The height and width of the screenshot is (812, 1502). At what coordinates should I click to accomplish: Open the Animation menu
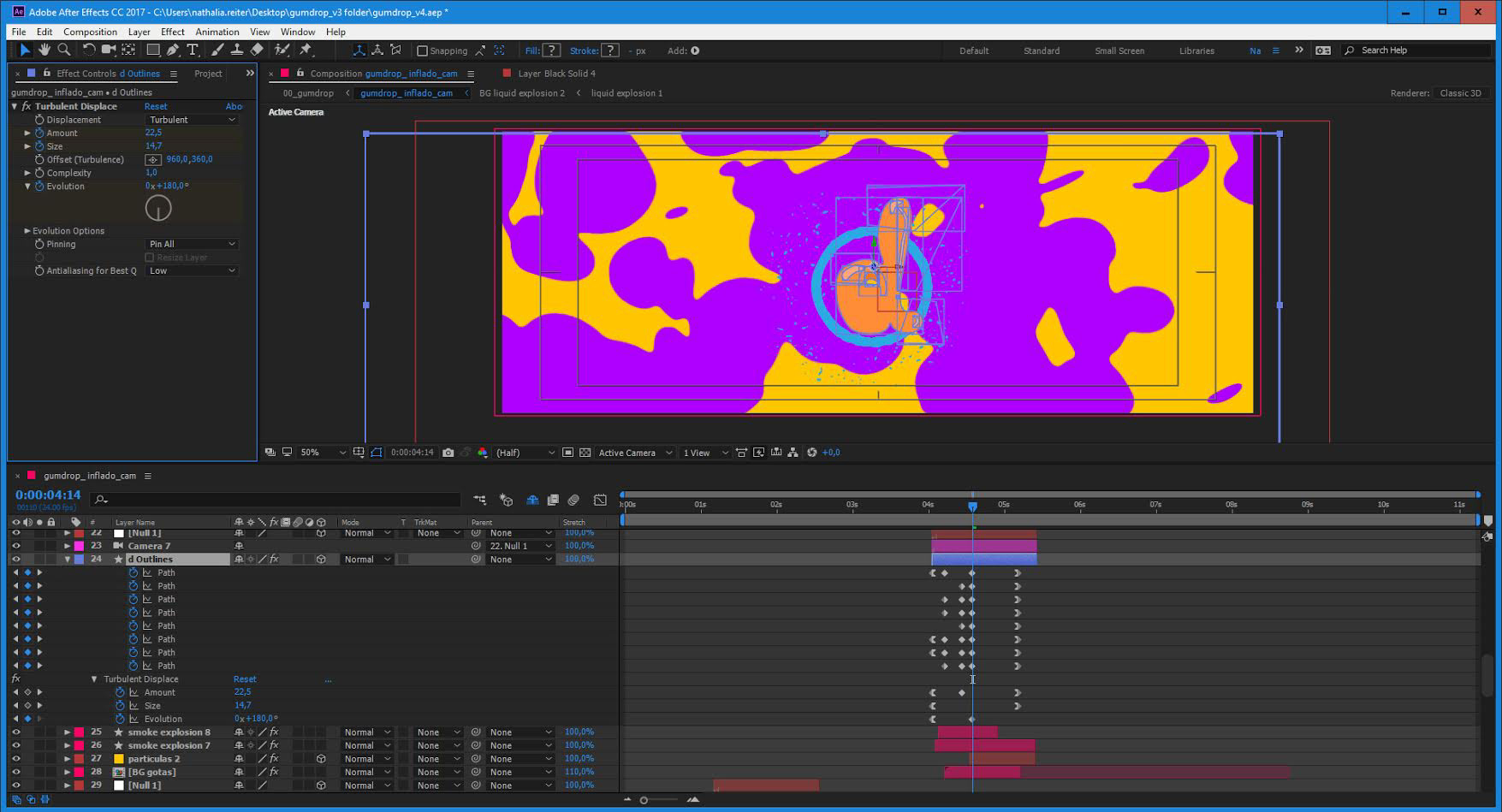pyautogui.click(x=217, y=32)
